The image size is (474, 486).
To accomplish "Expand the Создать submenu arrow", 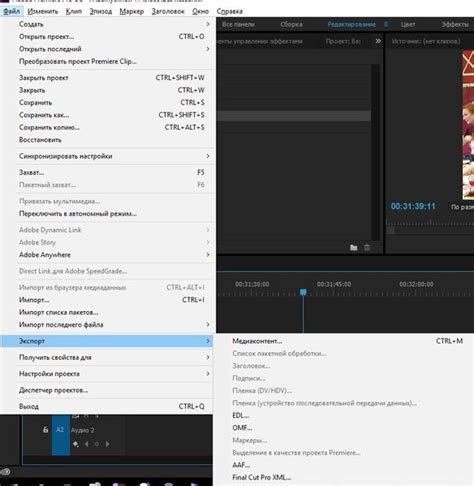I will [208, 24].
